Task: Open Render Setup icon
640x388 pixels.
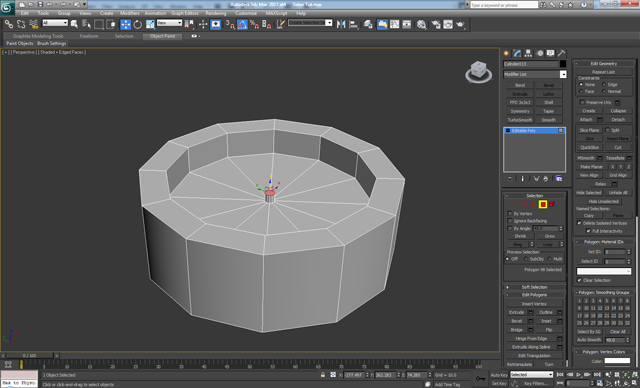Action: click(436, 24)
